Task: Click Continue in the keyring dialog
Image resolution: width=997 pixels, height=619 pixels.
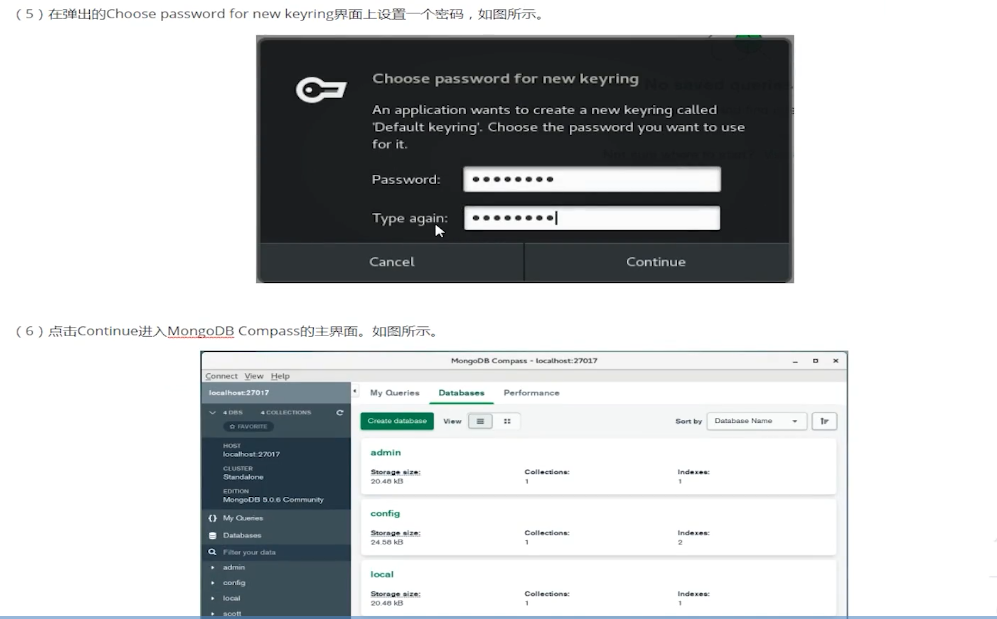Action: click(x=656, y=262)
